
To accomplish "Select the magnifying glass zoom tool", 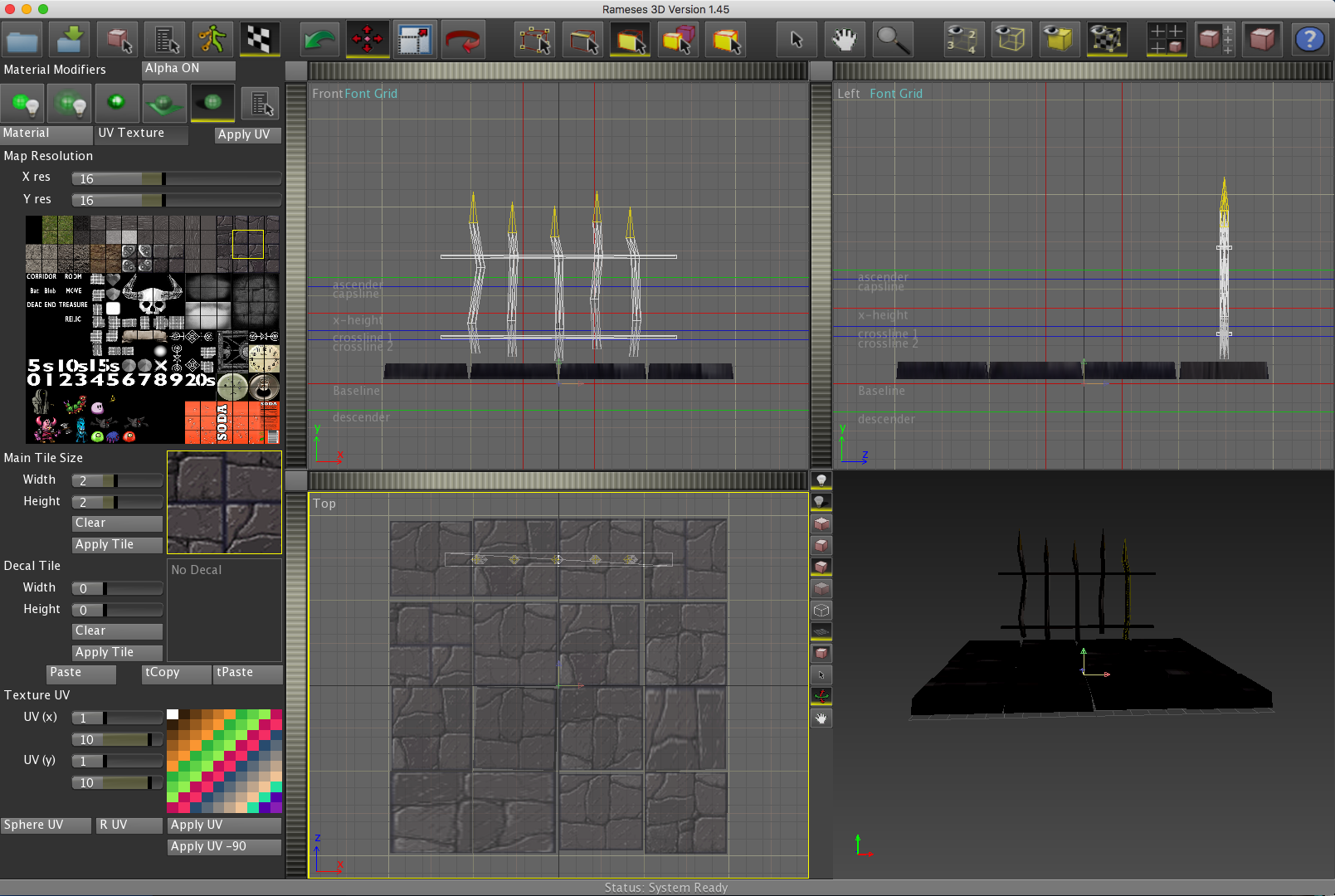I will 893,40.
